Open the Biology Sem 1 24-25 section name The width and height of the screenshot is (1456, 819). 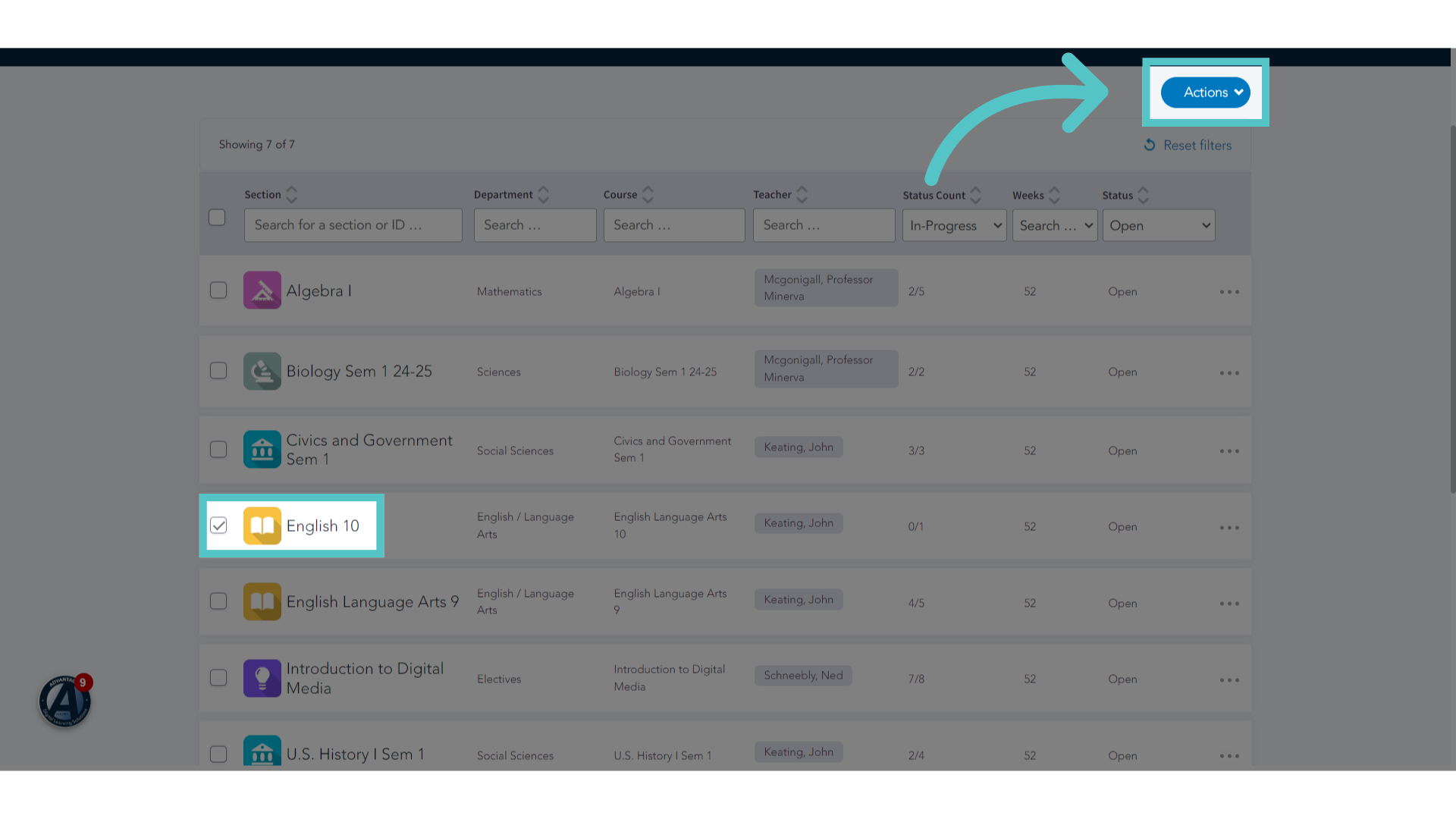[x=359, y=372]
